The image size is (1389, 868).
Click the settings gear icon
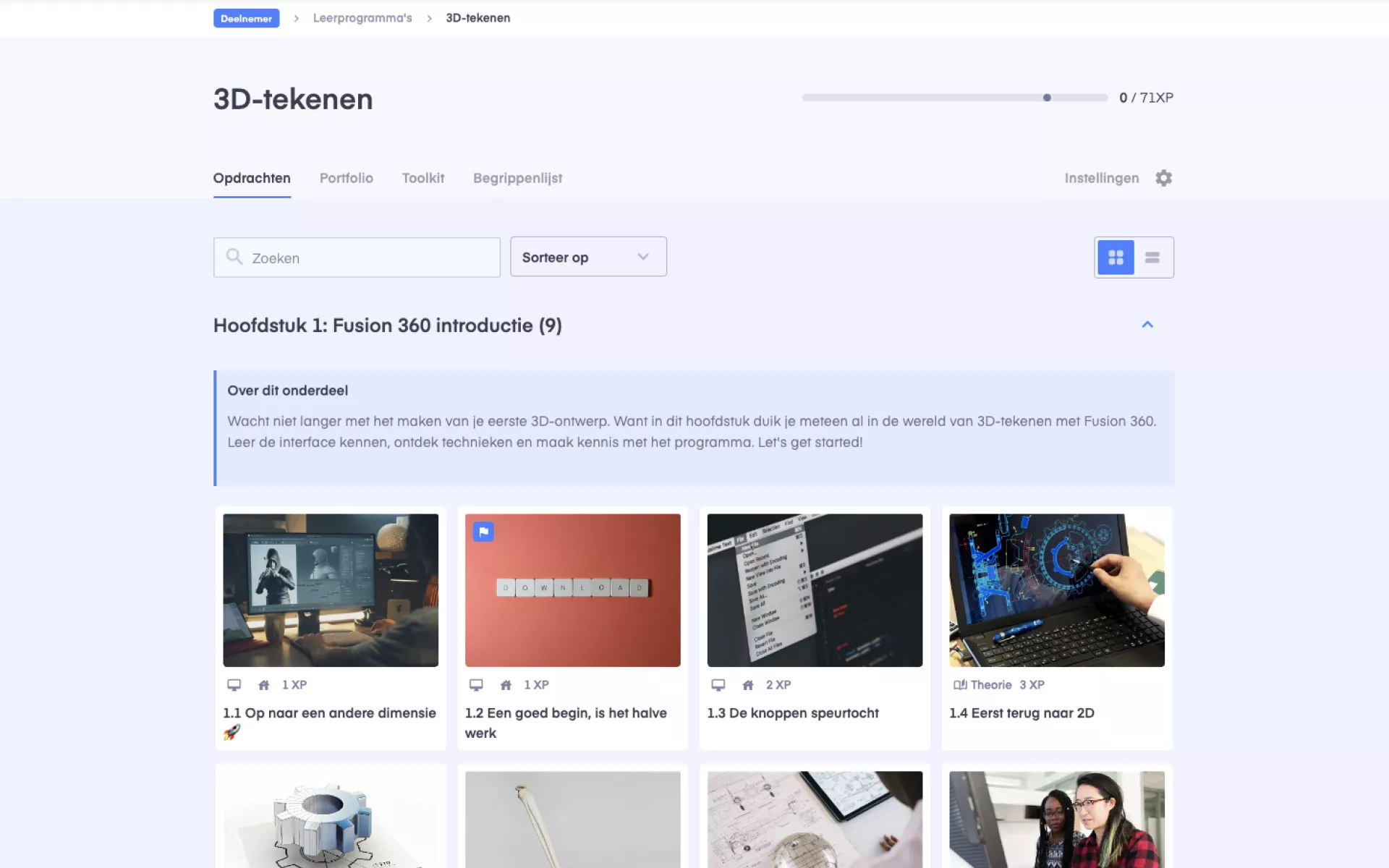[x=1163, y=178]
